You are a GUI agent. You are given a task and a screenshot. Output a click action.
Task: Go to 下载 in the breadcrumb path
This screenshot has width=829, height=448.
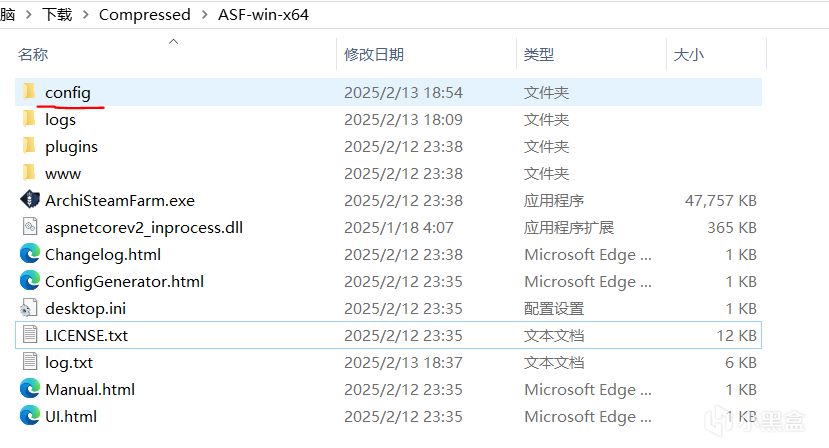tap(56, 15)
